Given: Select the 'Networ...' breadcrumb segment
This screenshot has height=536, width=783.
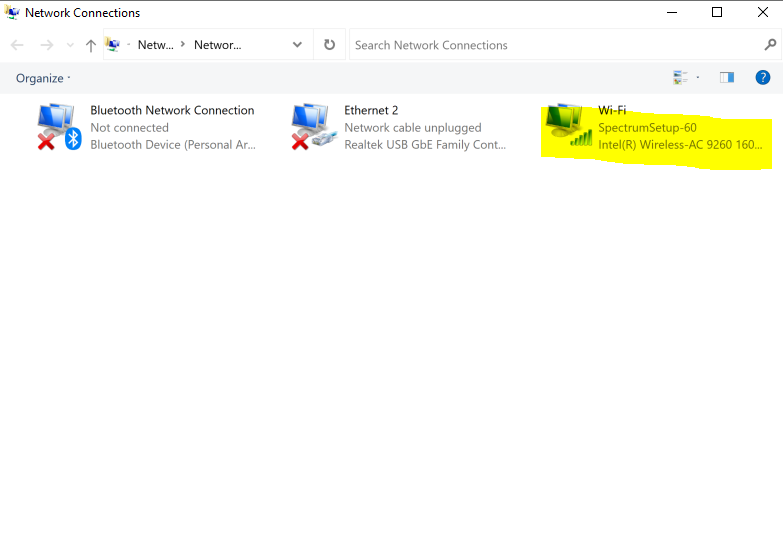Looking at the screenshot, I should point(217,45).
